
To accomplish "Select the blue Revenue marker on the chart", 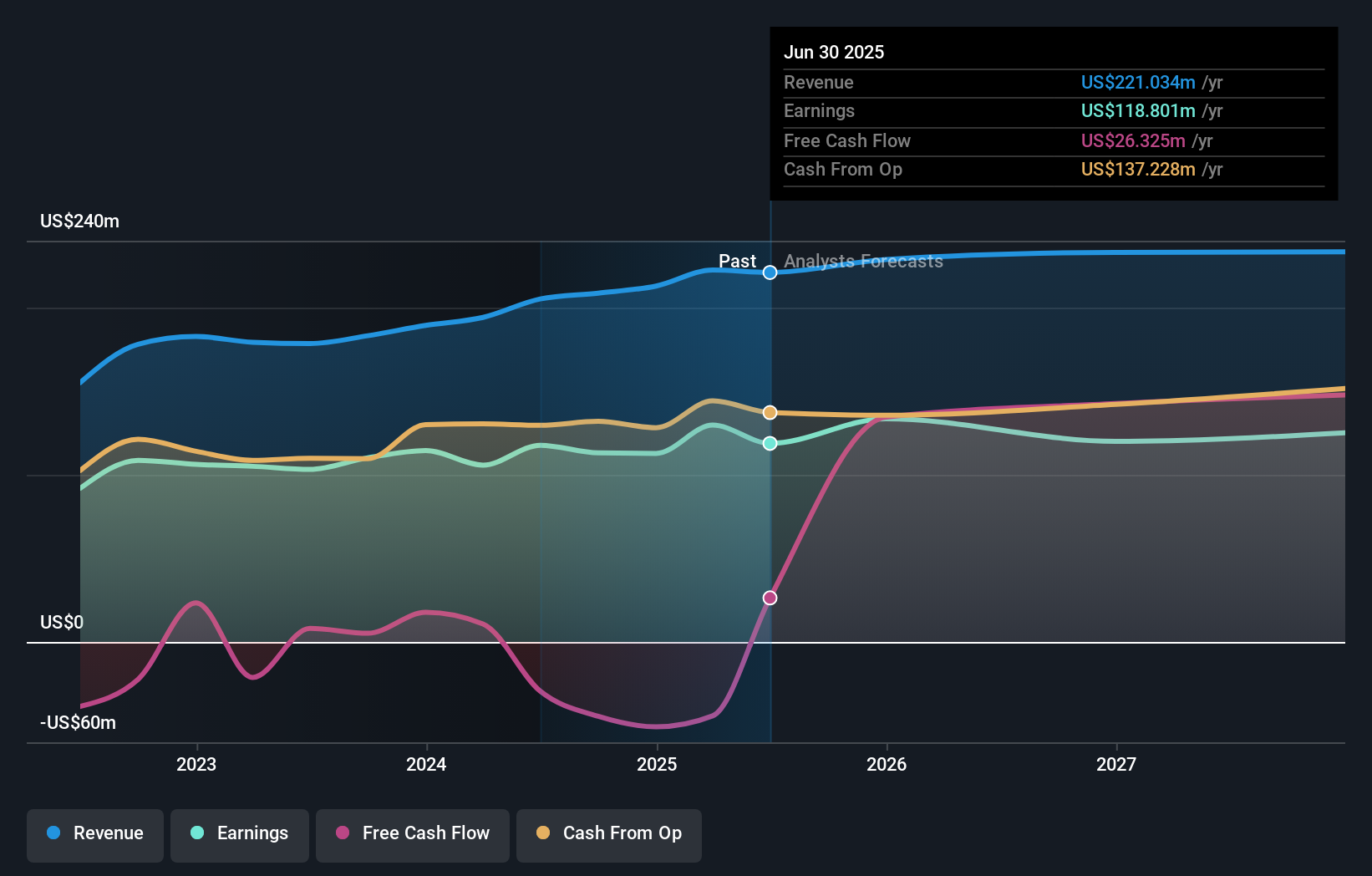I will click(x=769, y=272).
